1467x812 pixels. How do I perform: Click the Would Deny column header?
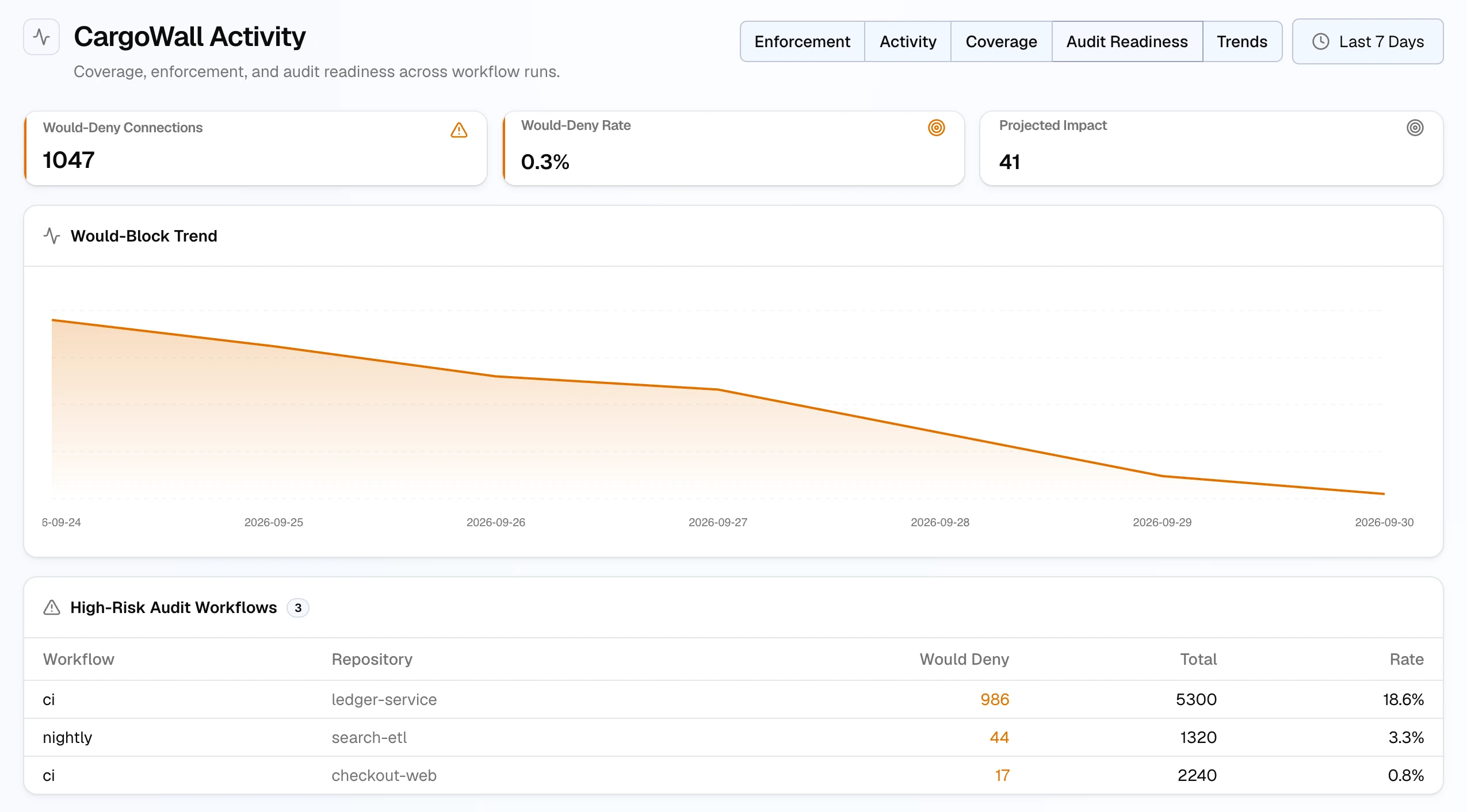(964, 659)
